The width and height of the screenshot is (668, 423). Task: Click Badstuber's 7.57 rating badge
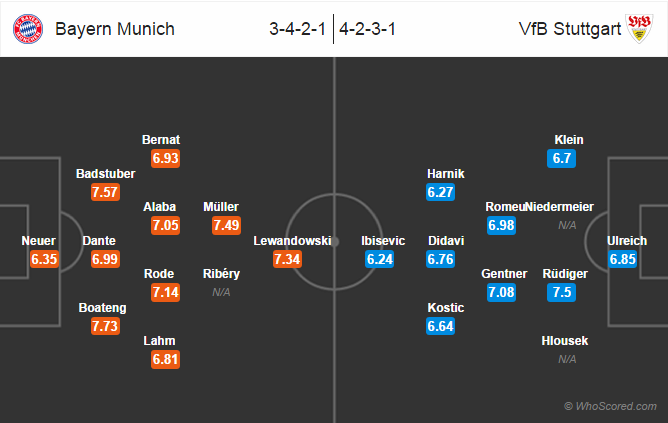105,192
